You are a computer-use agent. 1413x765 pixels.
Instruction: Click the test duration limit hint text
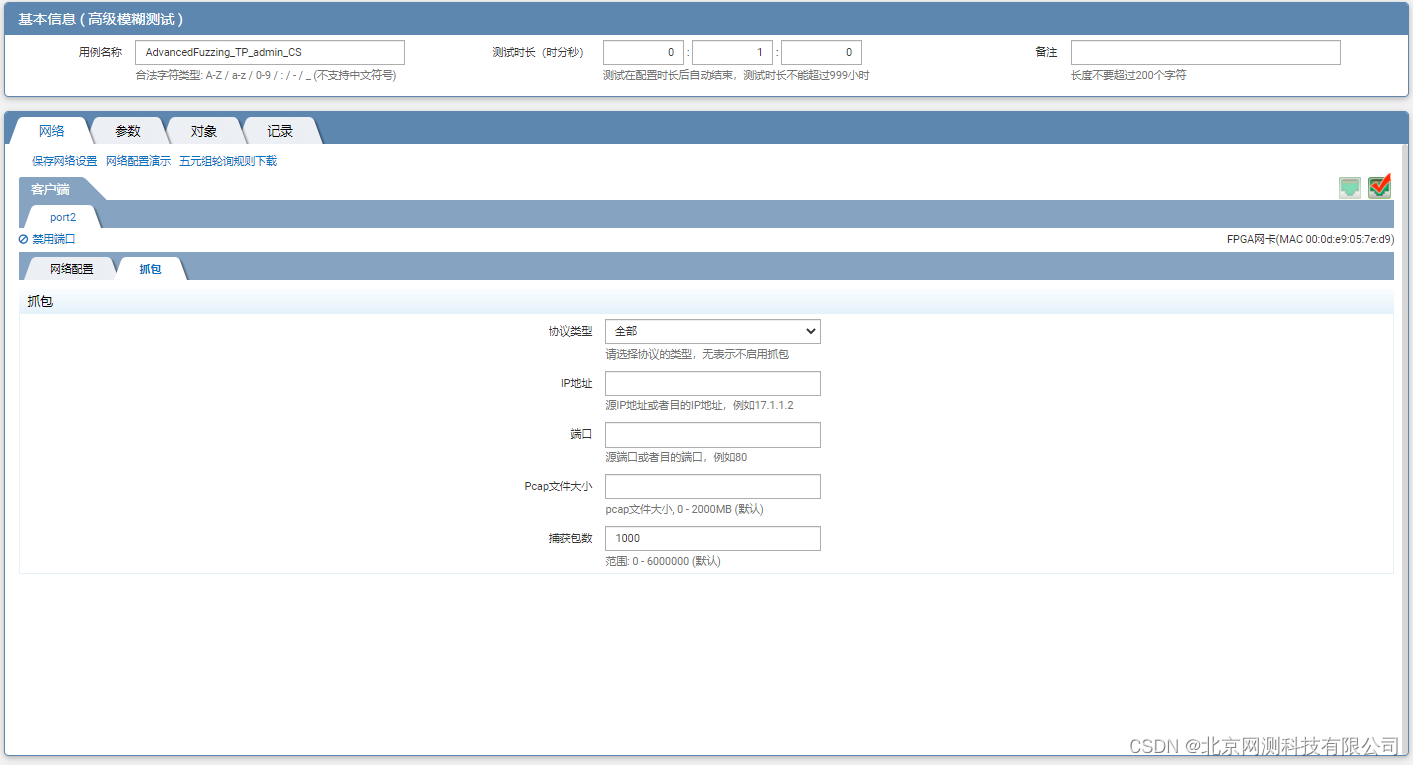tap(736, 75)
